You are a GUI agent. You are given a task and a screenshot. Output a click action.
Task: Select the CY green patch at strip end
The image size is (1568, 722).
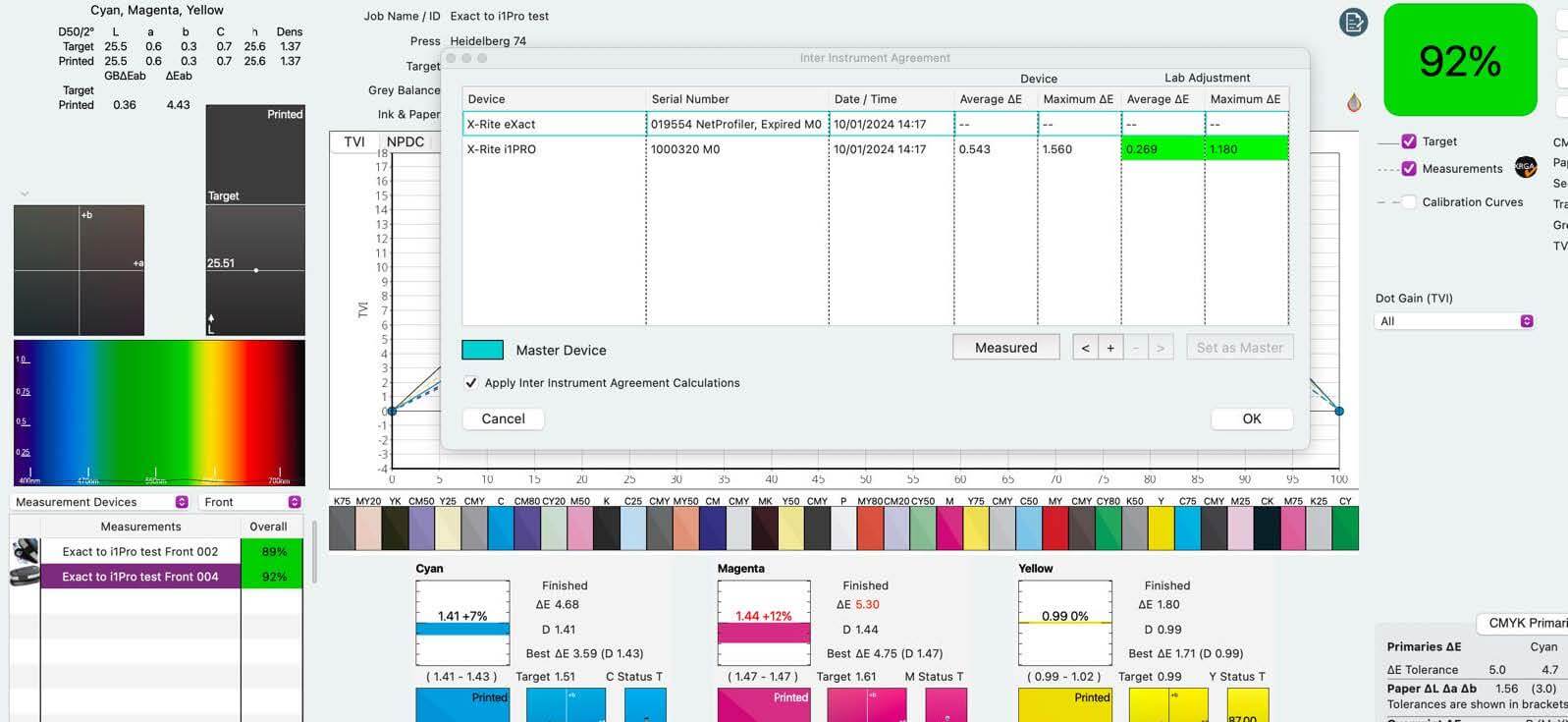pos(1345,528)
